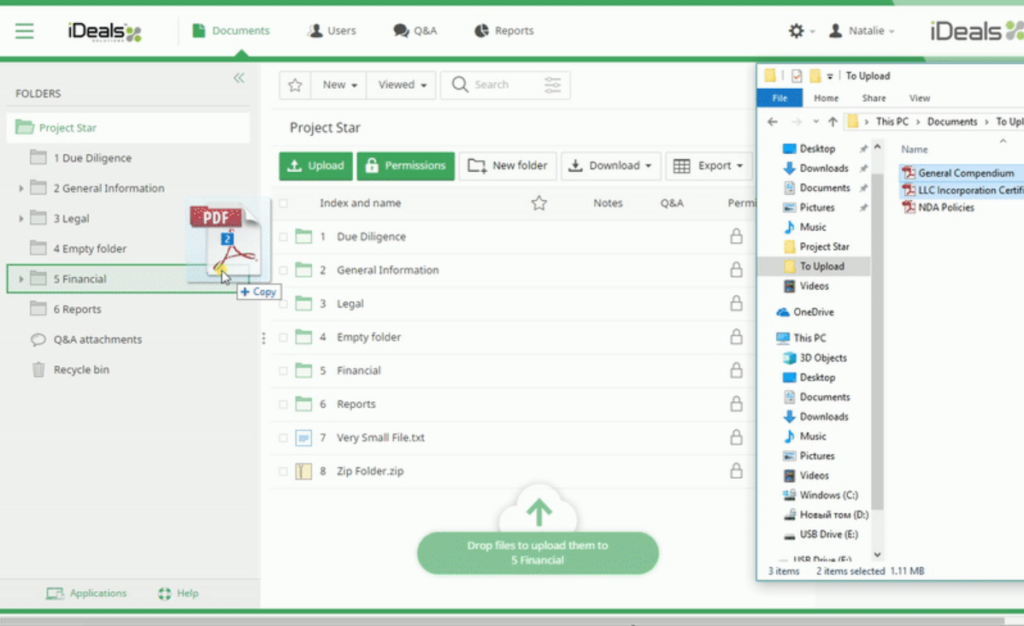Open the Viewed filter dropdown
Image resolution: width=1024 pixels, height=626 pixels.
(x=402, y=85)
